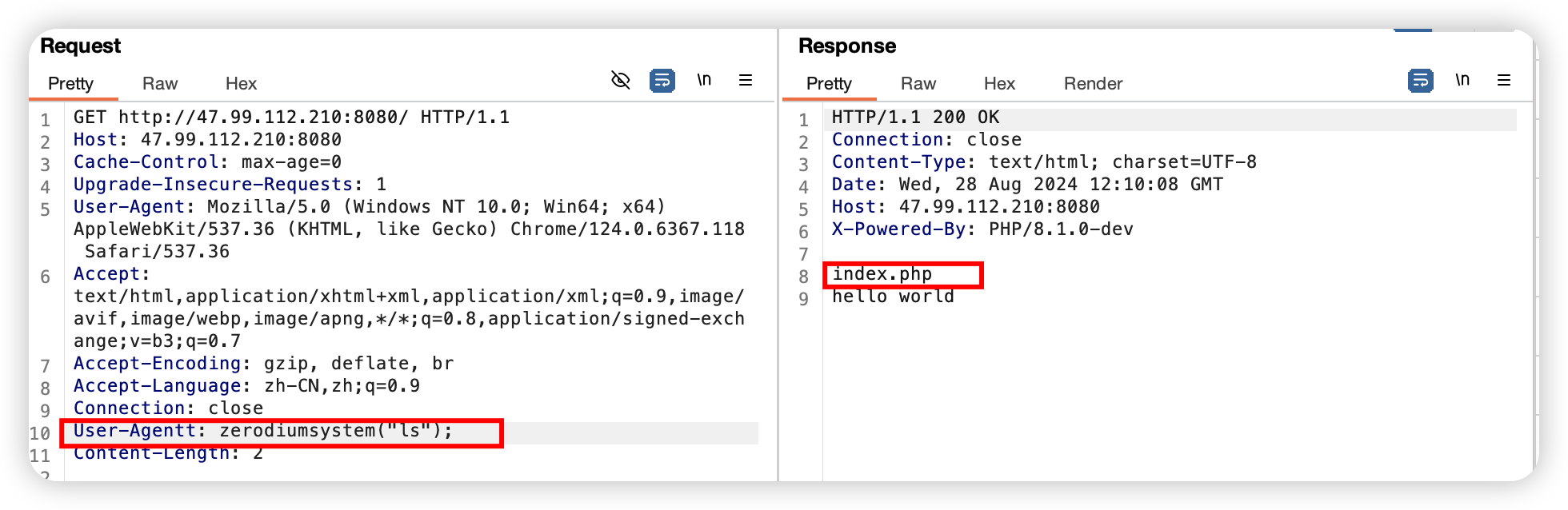Open Request panel hamburger options menu
This screenshot has height=510, width=1568.
point(746,80)
